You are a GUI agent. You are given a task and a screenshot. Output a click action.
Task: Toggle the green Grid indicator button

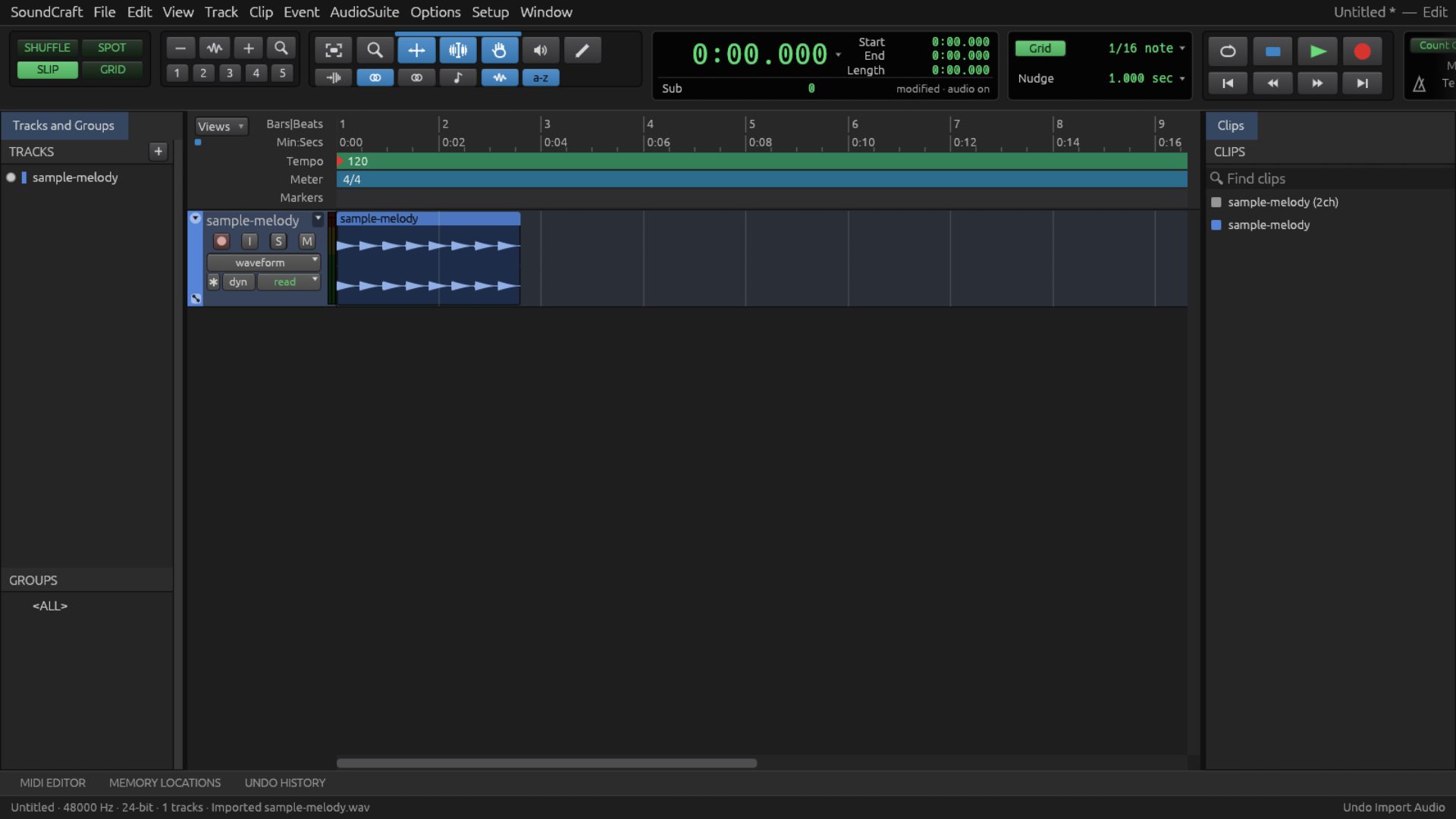(1040, 48)
